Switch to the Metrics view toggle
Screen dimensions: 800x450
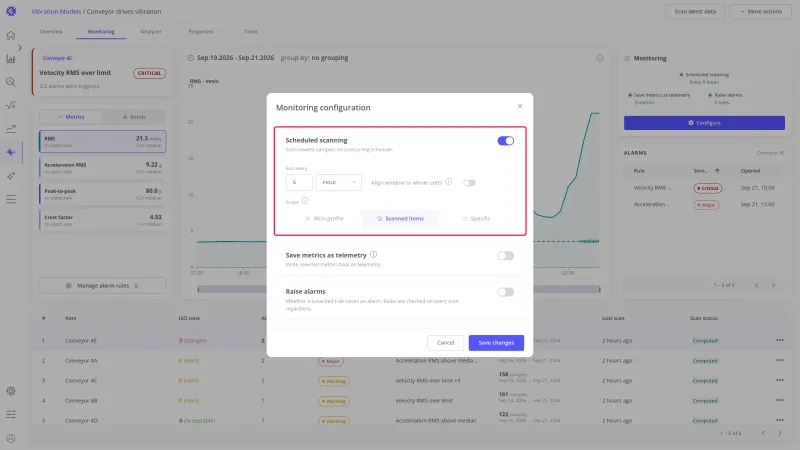pos(70,117)
